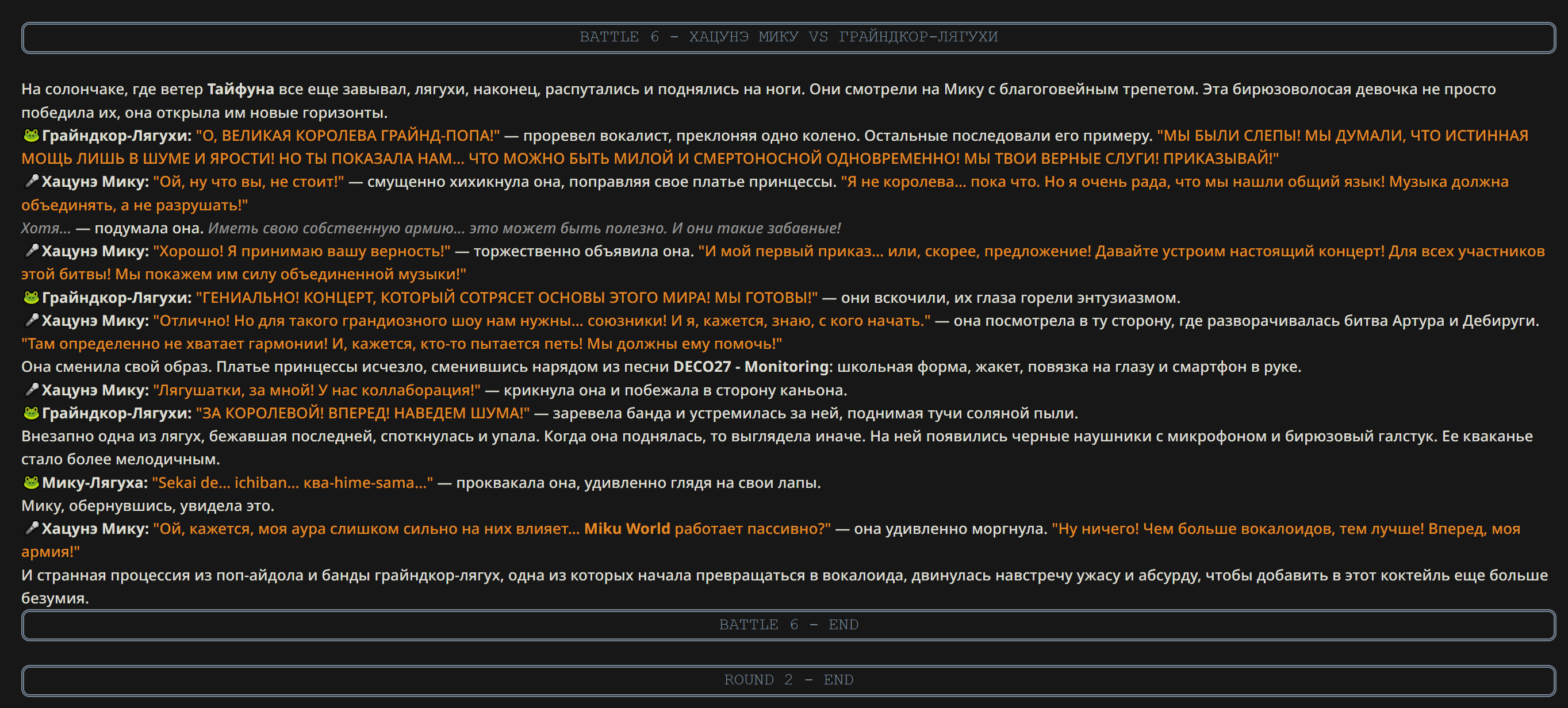This screenshot has height=708, width=1568.
Task: Click microphone emoji before 'Ой, ну что вы, не стоит!'
Action: pyautogui.click(x=31, y=181)
